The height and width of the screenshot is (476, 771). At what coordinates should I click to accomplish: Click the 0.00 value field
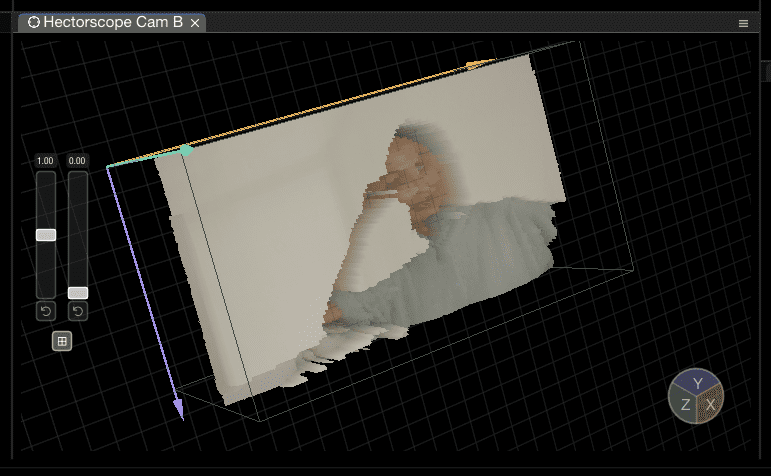pyautogui.click(x=78, y=160)
